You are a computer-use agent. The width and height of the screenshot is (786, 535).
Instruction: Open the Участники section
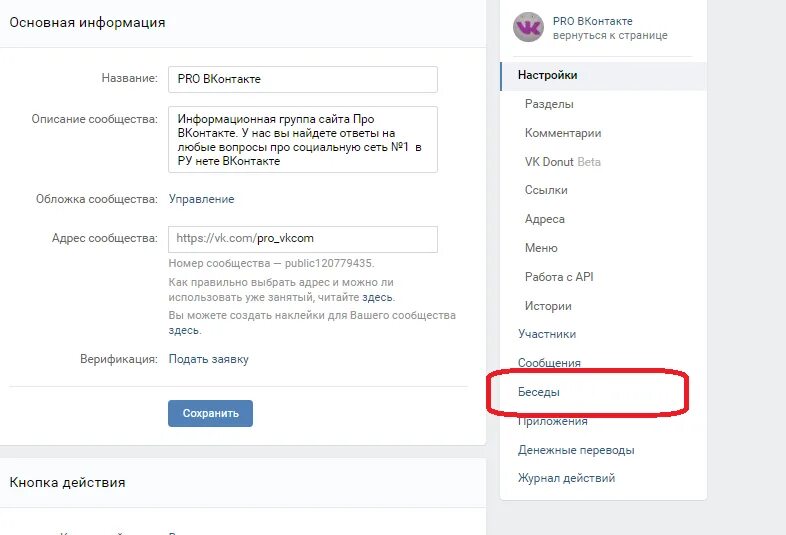pyautogui.click(x=547, y=334)
